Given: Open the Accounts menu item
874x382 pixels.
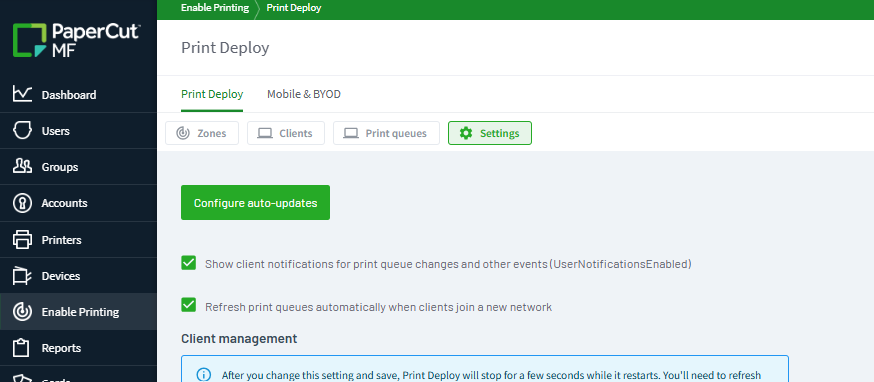Looking at the screenshot, I should [78, 203].
